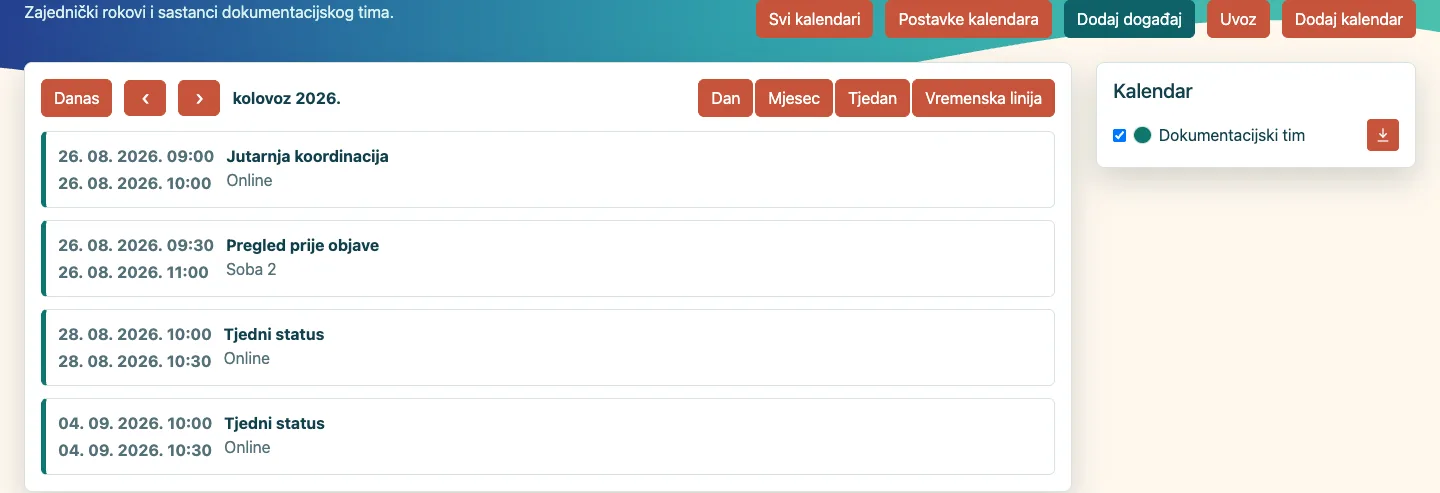
Task: Click the Dokumentacijski tim color dot
Action: tap(1142, 135)
